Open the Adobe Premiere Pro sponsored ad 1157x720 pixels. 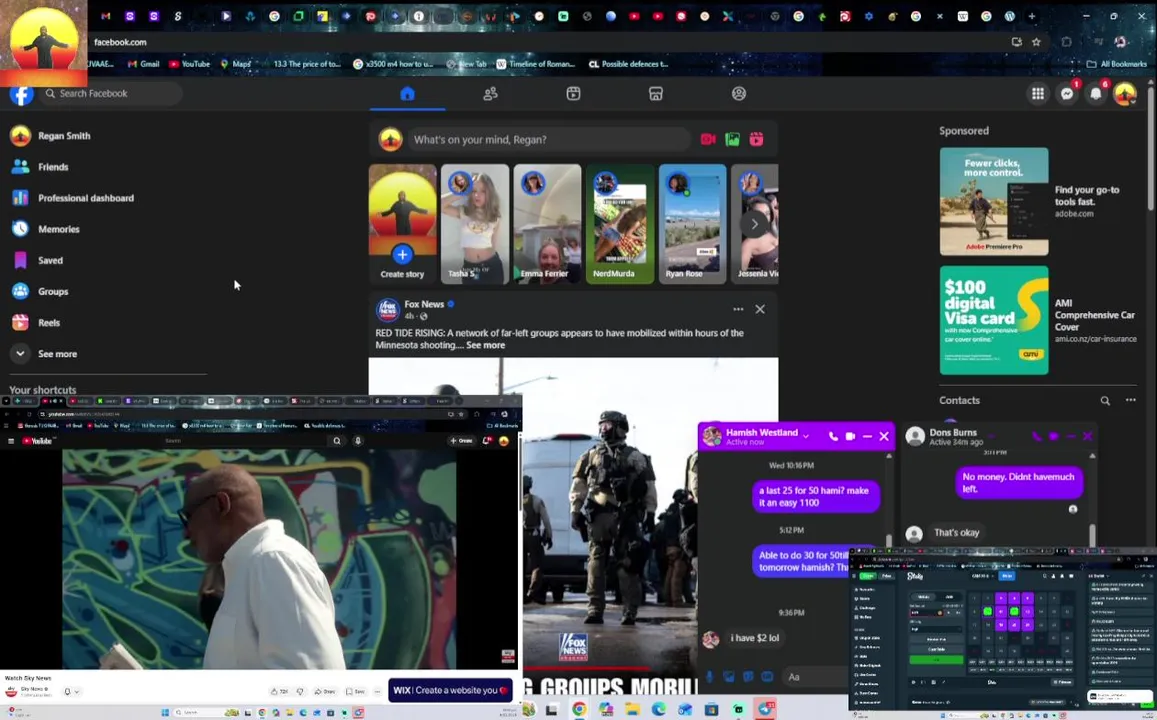994,201
